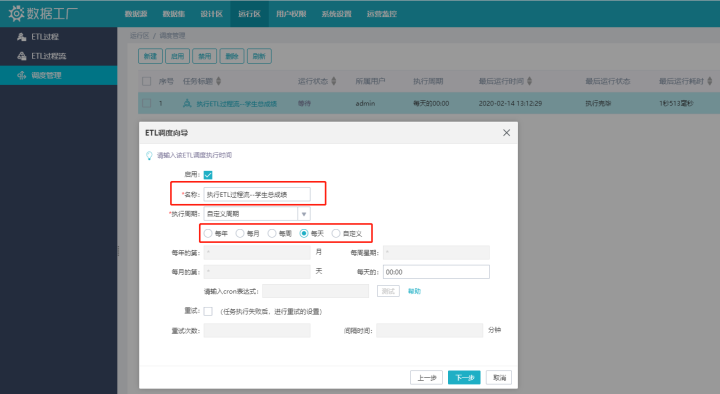Select the 每年 radio button

208,233
